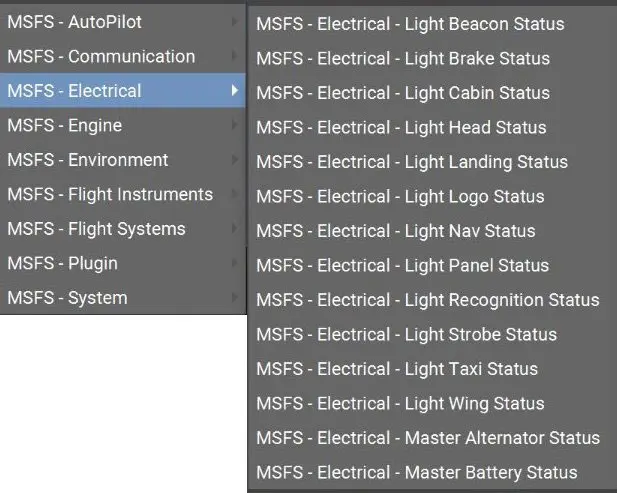Select Light Brake Status entry
This screenshot has width=617, height=493.
tap(432, 59)
